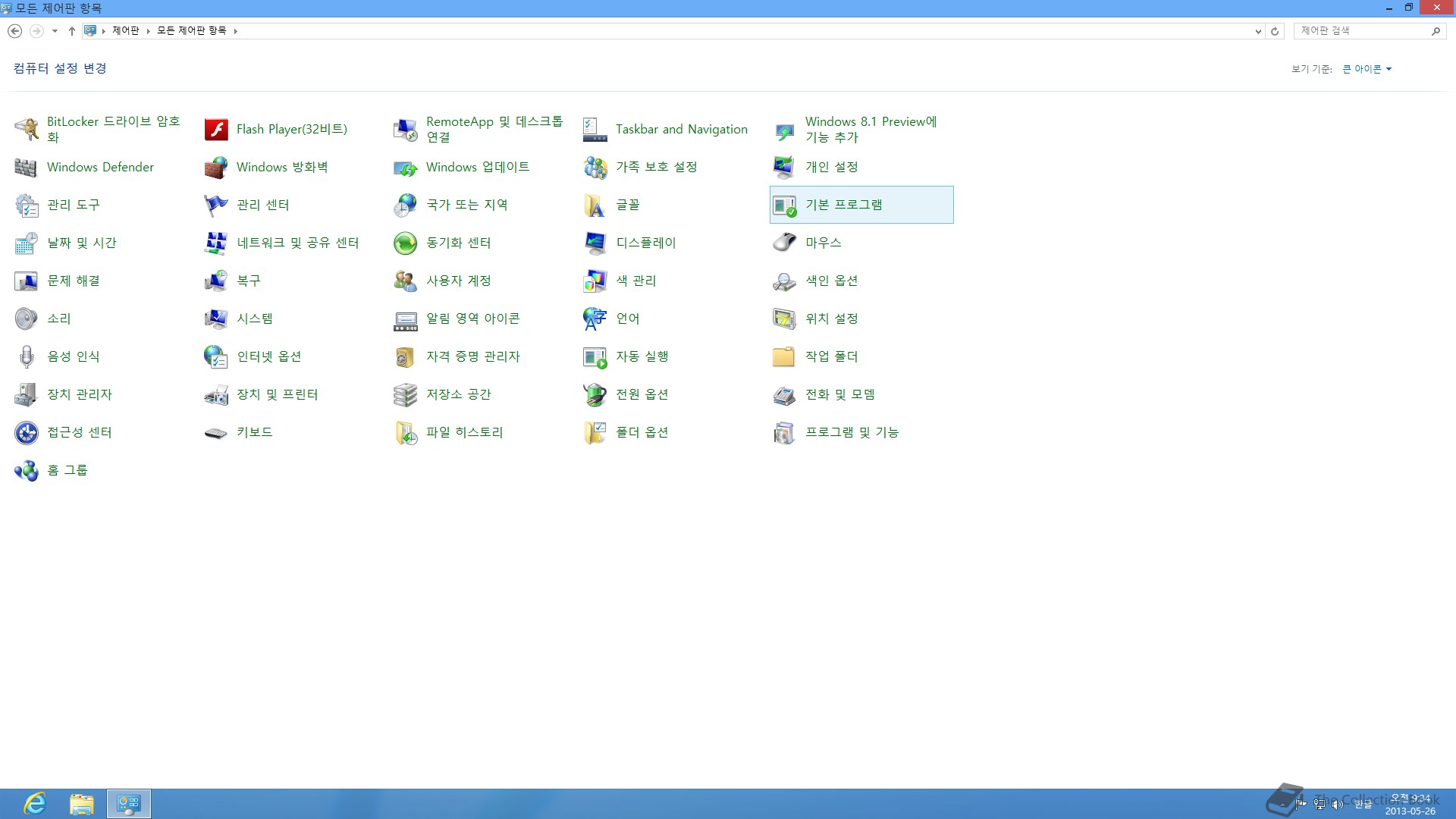1456x819 pixels.
Task: Open the 문제 해결 icon
Action: [x=27, y=281]
